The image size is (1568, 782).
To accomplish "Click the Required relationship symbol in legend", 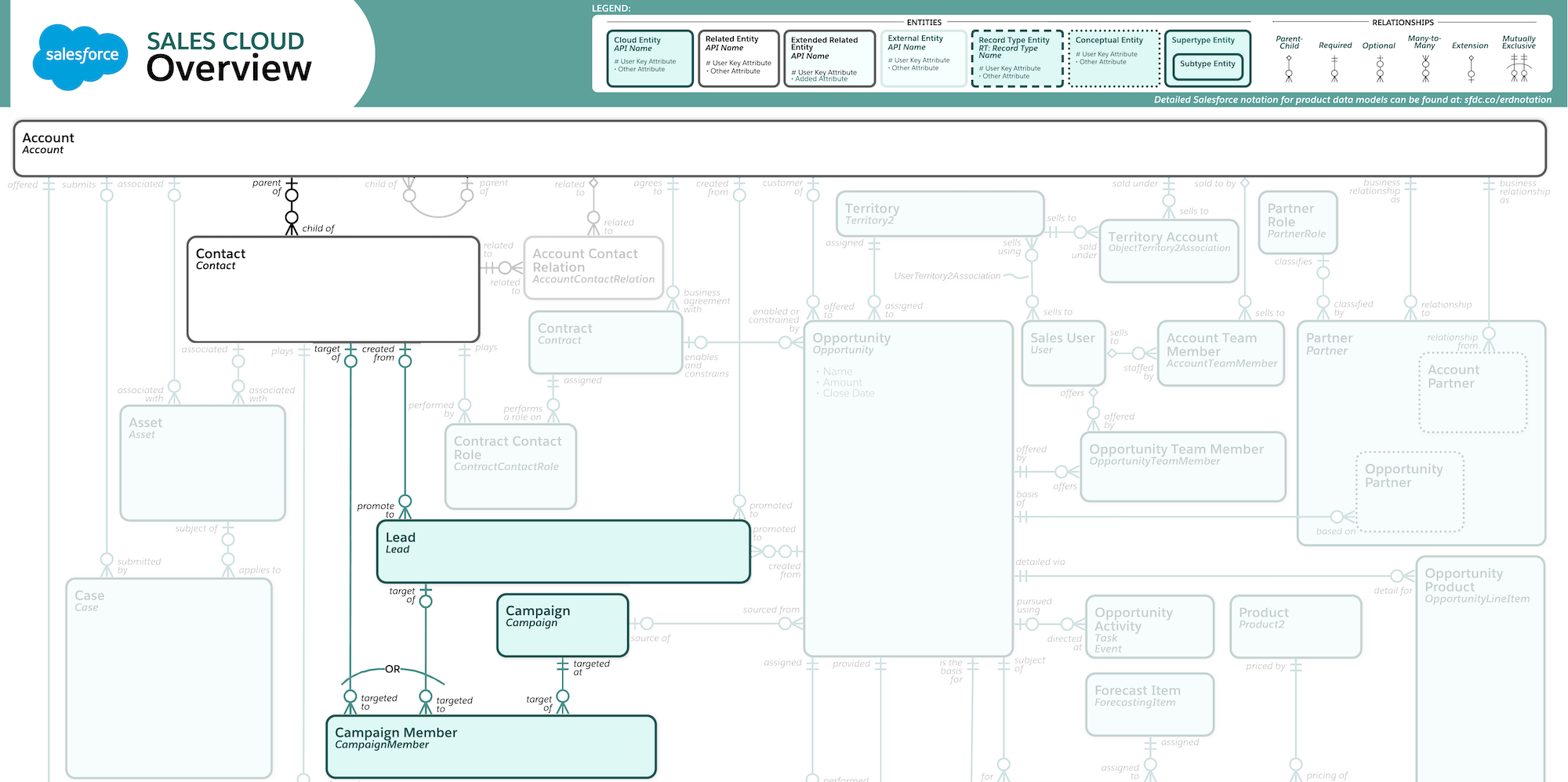I will (1334, 69).
